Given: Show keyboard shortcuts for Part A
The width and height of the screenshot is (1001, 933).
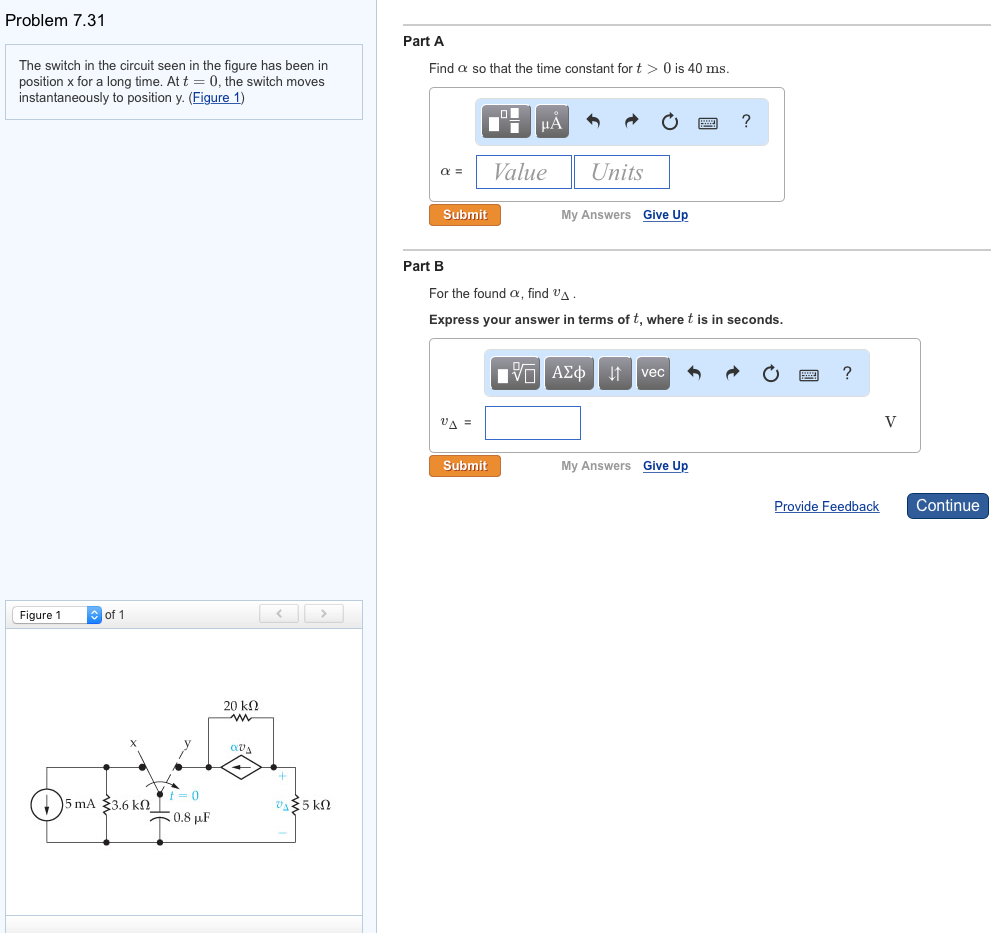Looking at the screenshot, I should click(708, 122).
